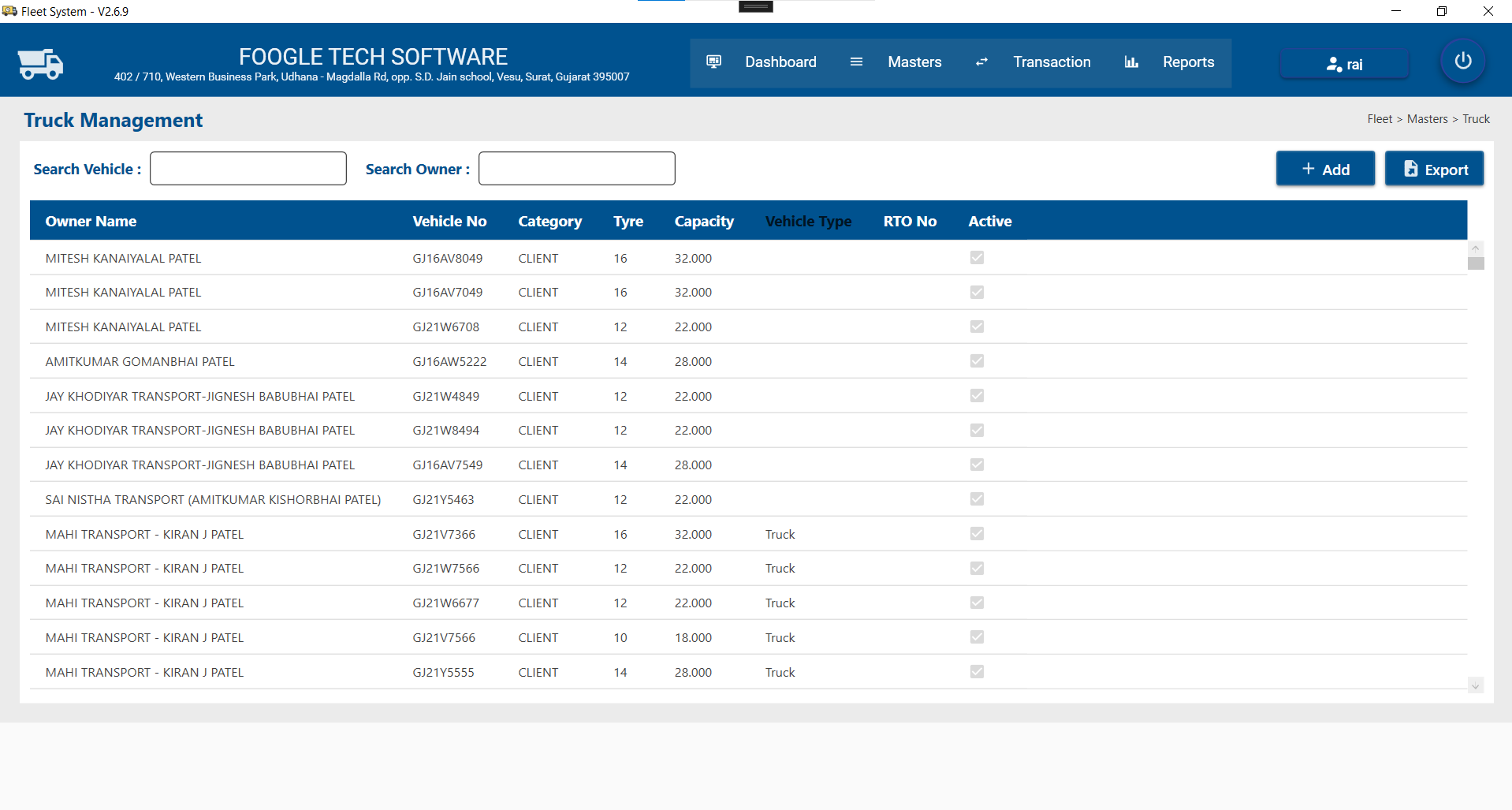Select owner SAI NISTHA TRANSPORT row
The width and height of the screenshot is (1512, 810).
(x=213, y=499)
